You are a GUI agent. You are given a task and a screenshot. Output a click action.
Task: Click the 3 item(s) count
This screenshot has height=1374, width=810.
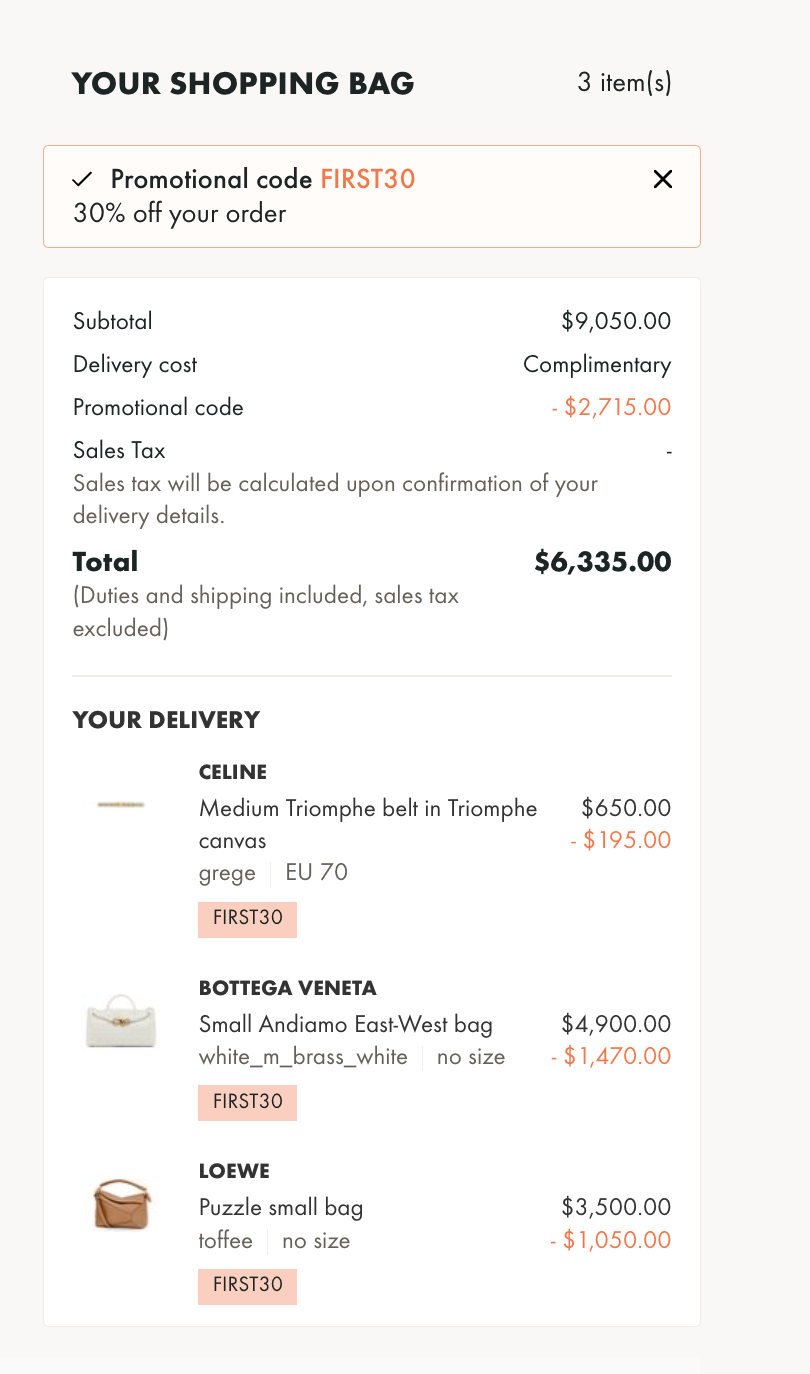(x=624, y=83)
